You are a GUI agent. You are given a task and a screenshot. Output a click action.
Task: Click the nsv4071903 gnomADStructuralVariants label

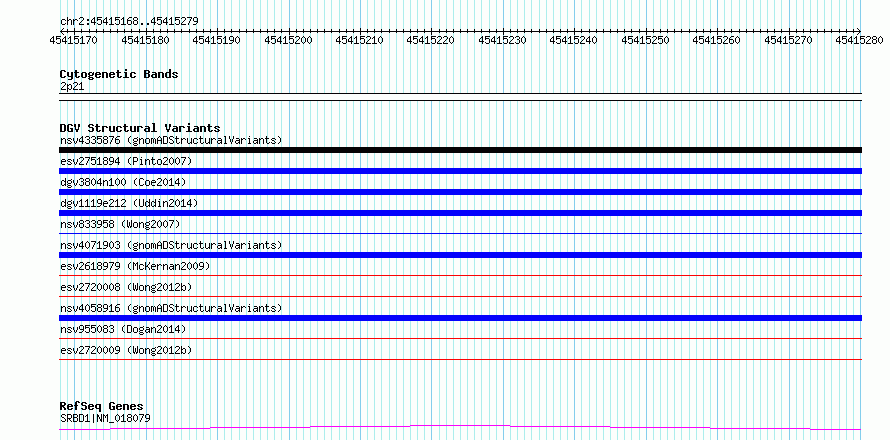point(171,245)
